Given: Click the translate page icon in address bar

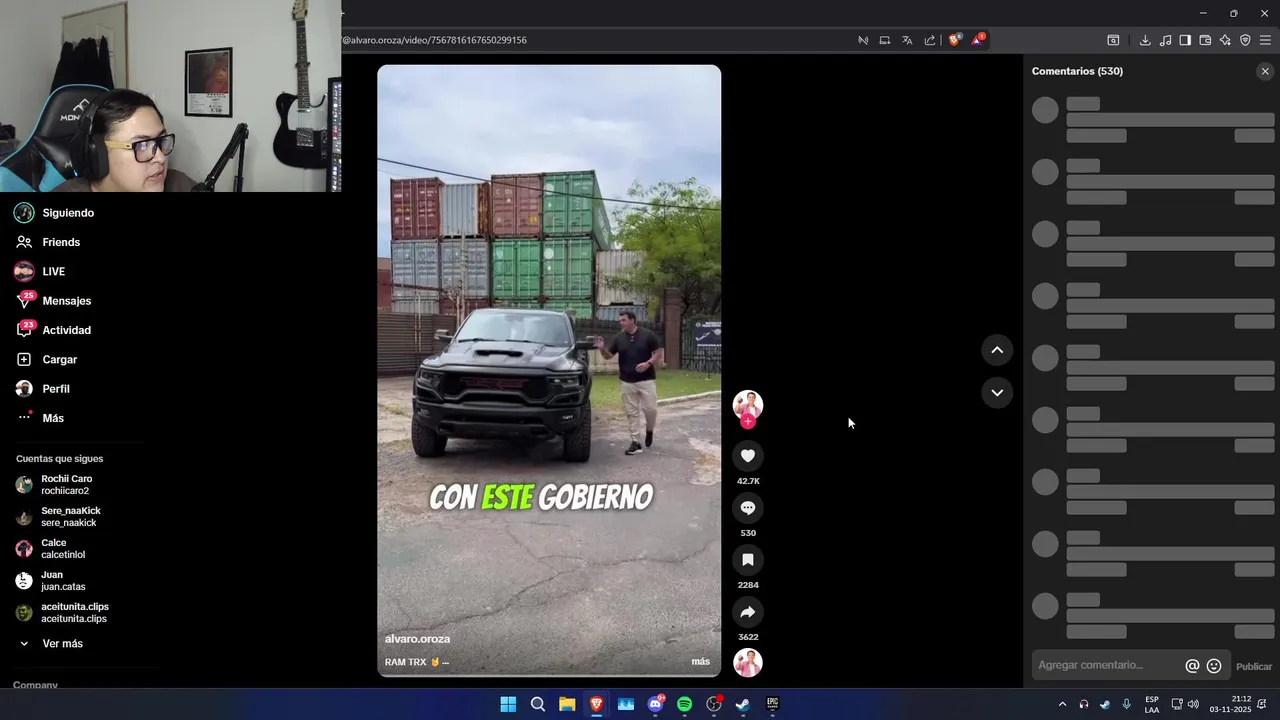Looking at the screenshot, I should point(907,40).
